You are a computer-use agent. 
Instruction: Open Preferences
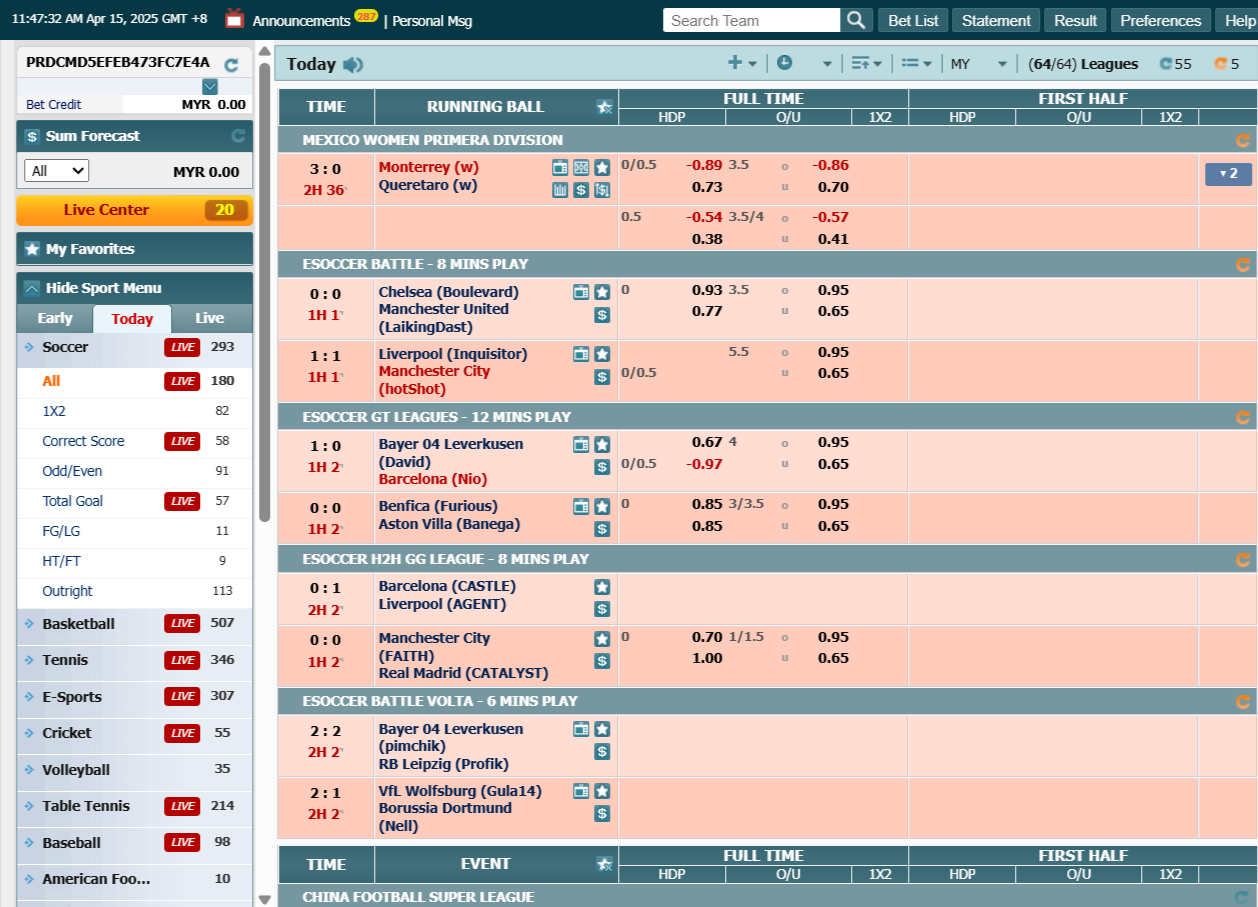[1160, 20]
